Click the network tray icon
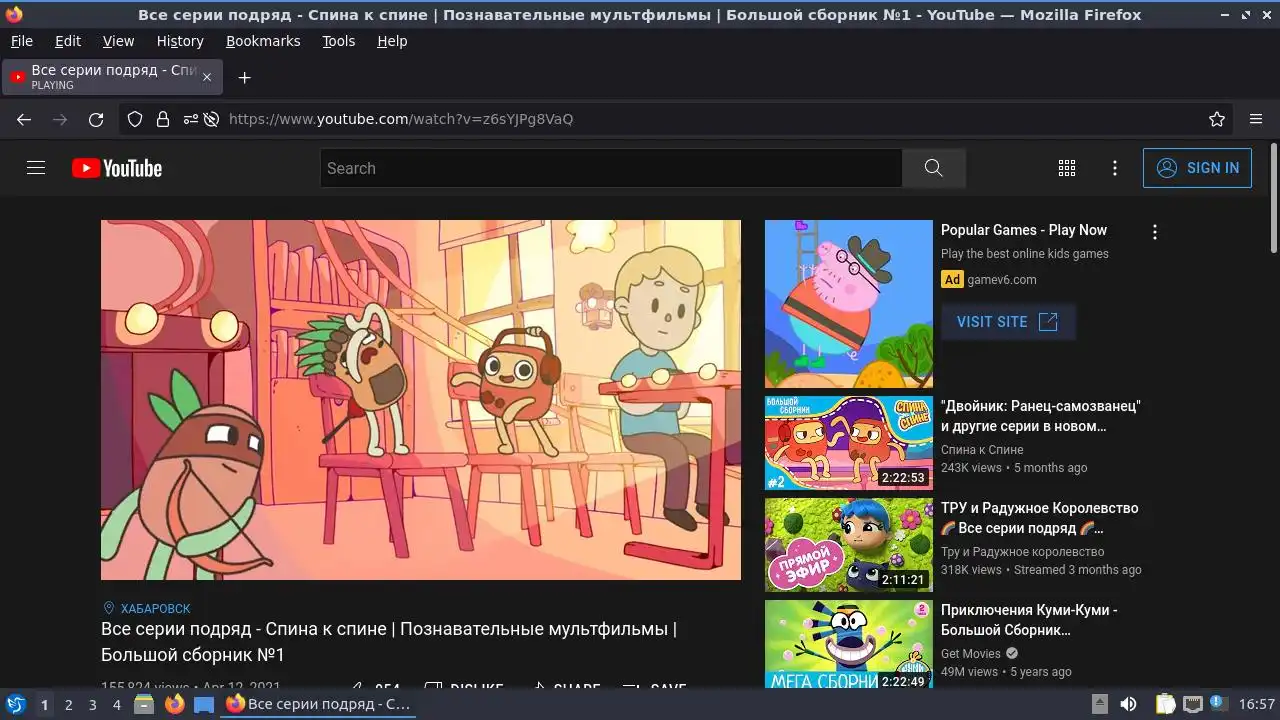 click(1192, 704)
